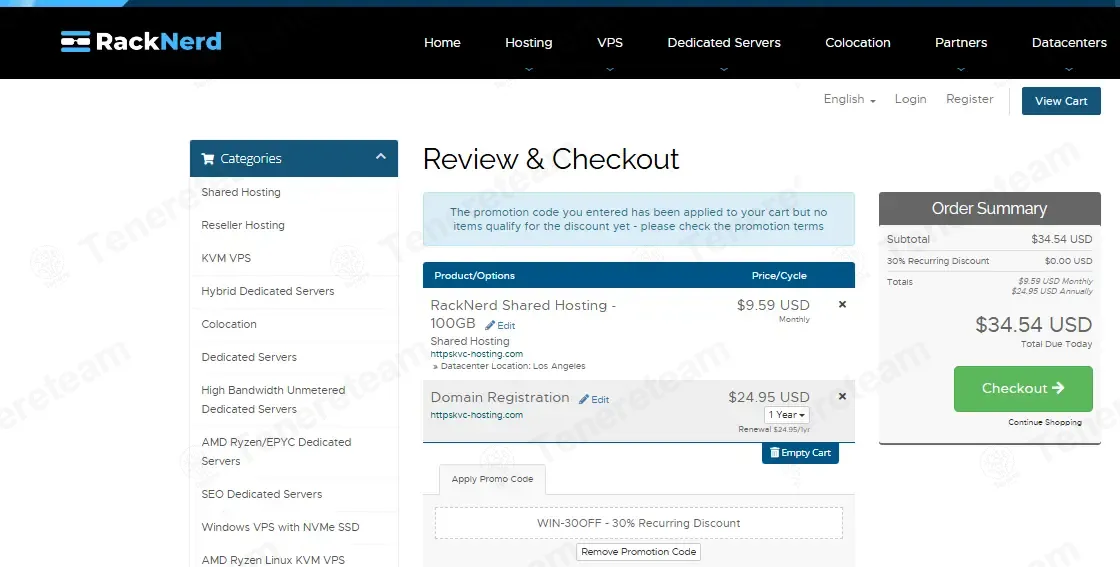Open the Hosting menu item
The image size is (1120, 567).
pyautogui.click(x=529, y=43)
